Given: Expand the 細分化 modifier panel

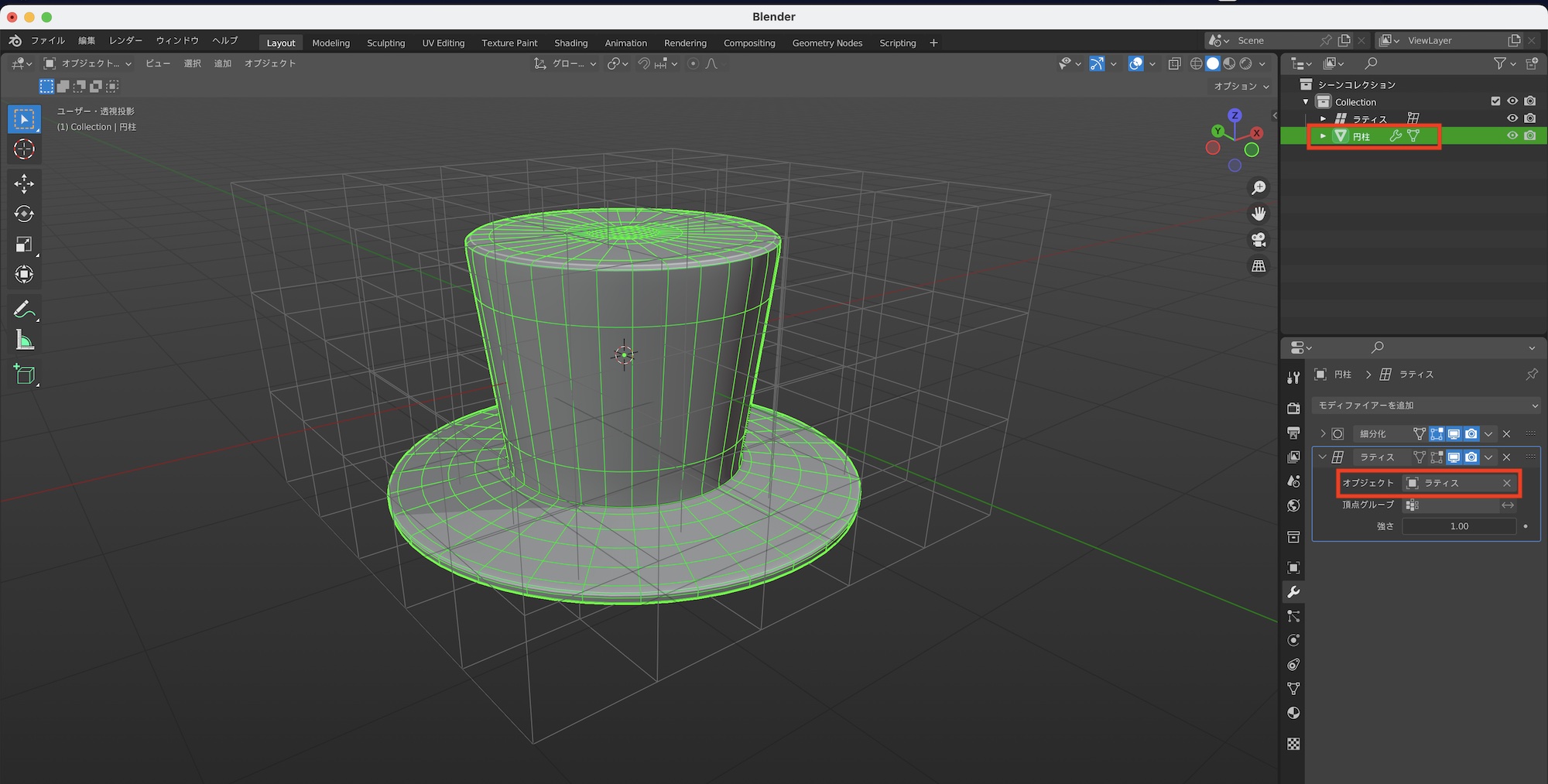Looking at the screenshot, I should [1323, 434].
